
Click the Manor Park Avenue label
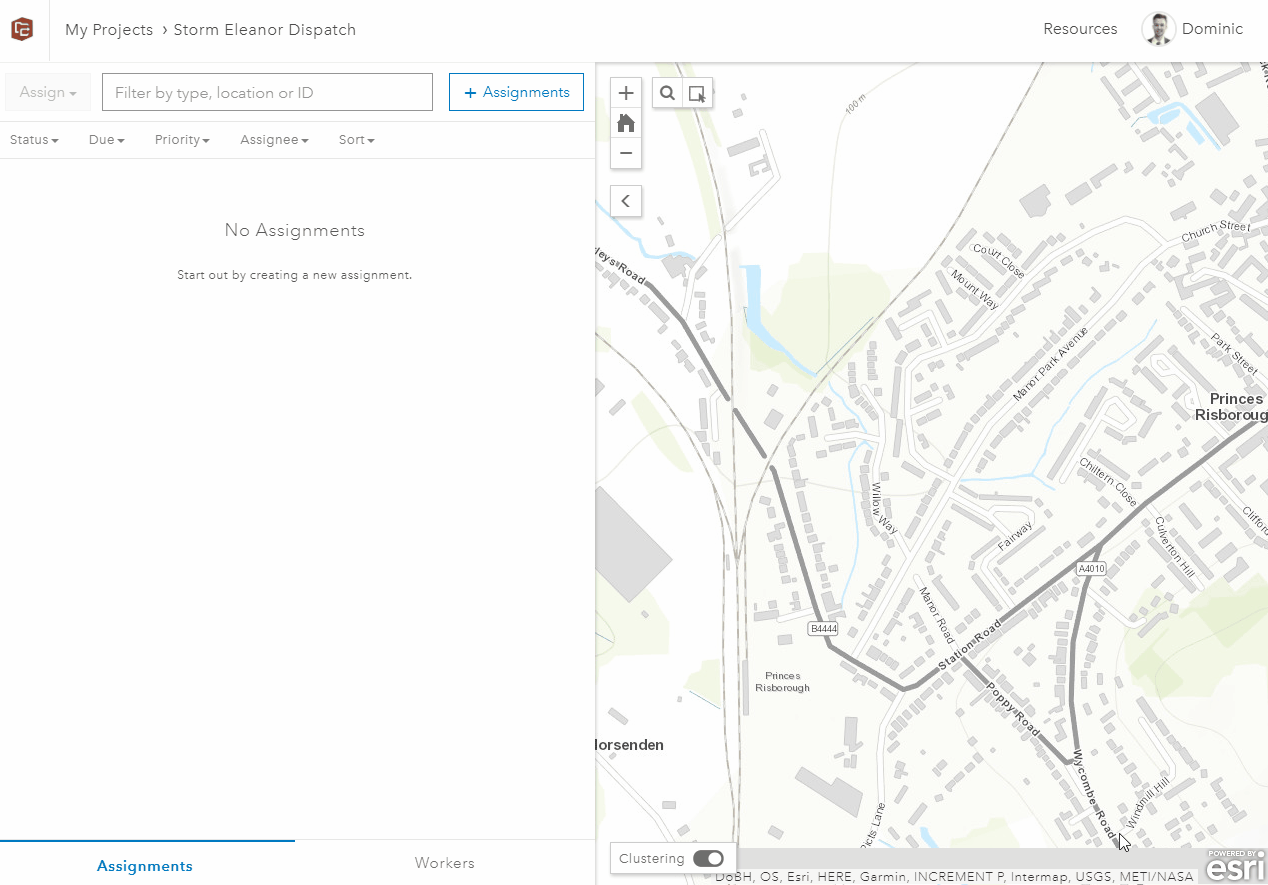(1049, 364)
